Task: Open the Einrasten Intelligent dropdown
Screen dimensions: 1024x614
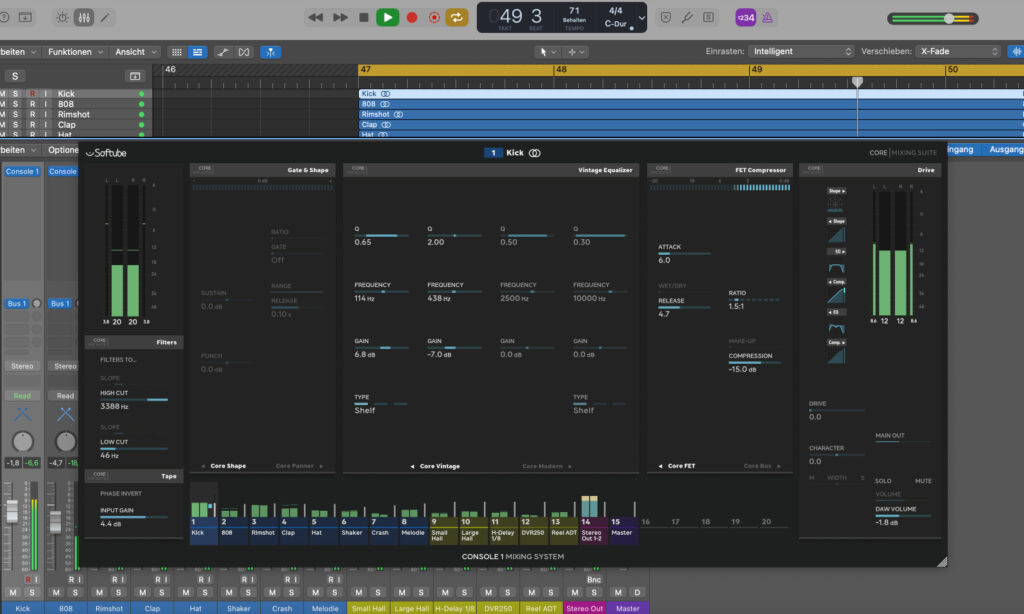Action: 801,52
